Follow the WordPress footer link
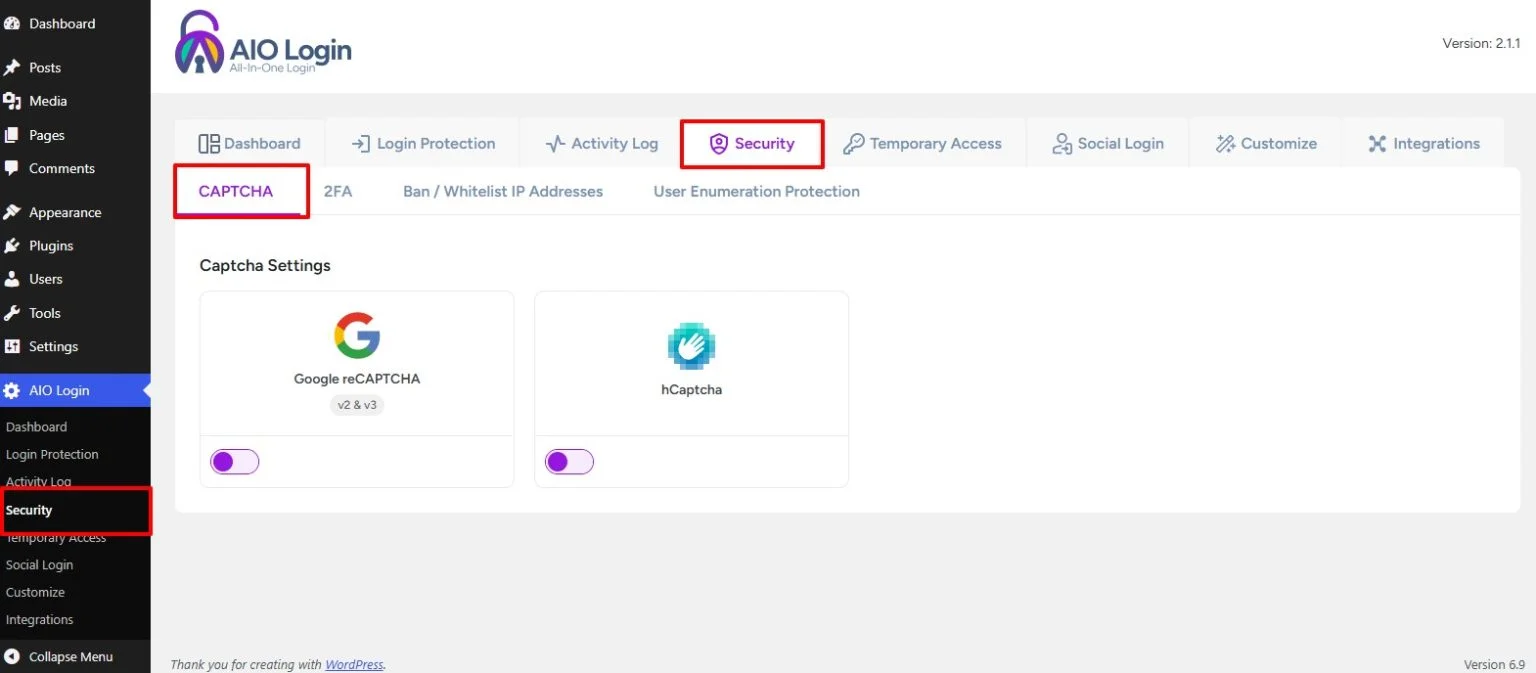The image size is (1536, 673). point(354,664)
